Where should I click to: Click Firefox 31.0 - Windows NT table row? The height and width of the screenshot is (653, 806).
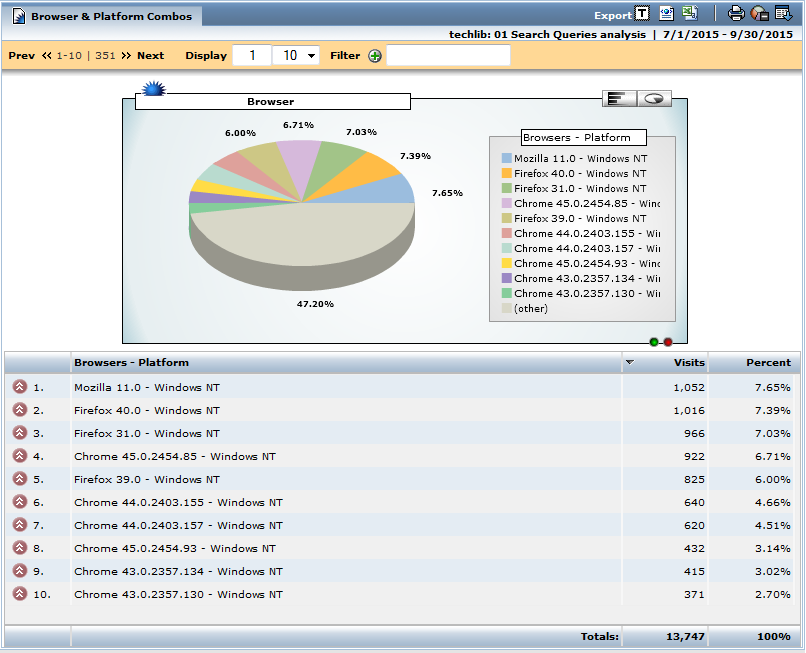(401, 433)
